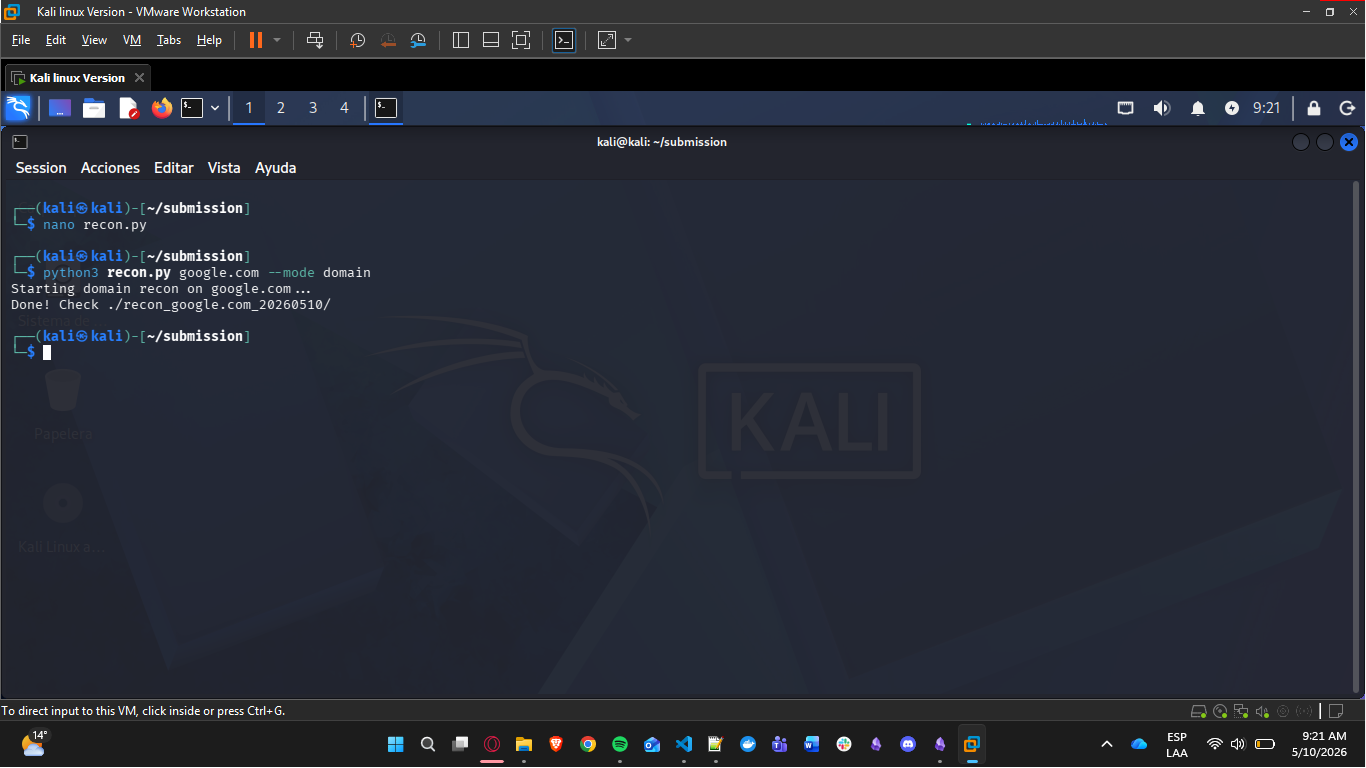Click the VMware disk device status icon
Screen dimensions: 1366x768
tap(1198, 711)
